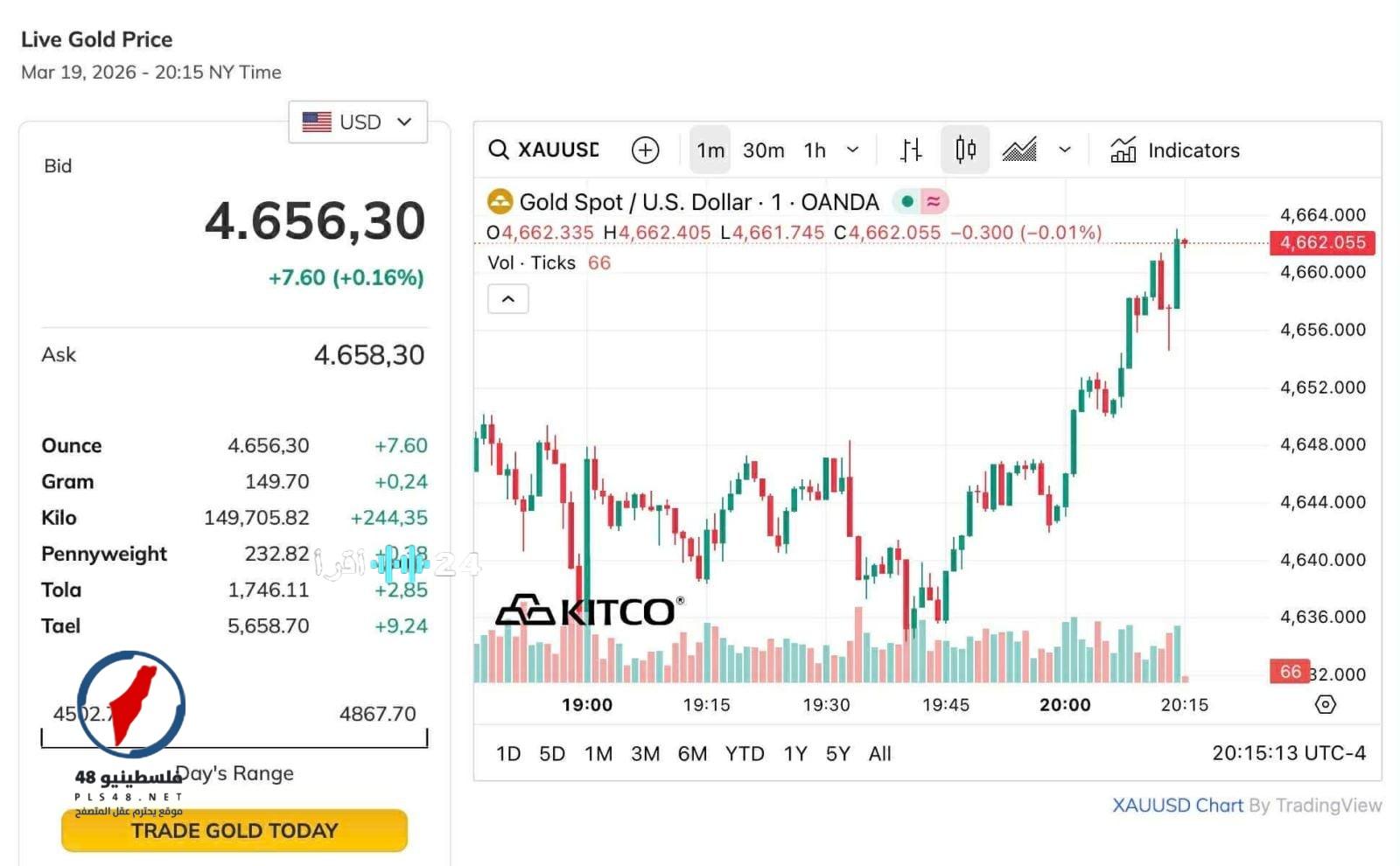
Task: Click the Add symbol plus icon
Action: 645,150
